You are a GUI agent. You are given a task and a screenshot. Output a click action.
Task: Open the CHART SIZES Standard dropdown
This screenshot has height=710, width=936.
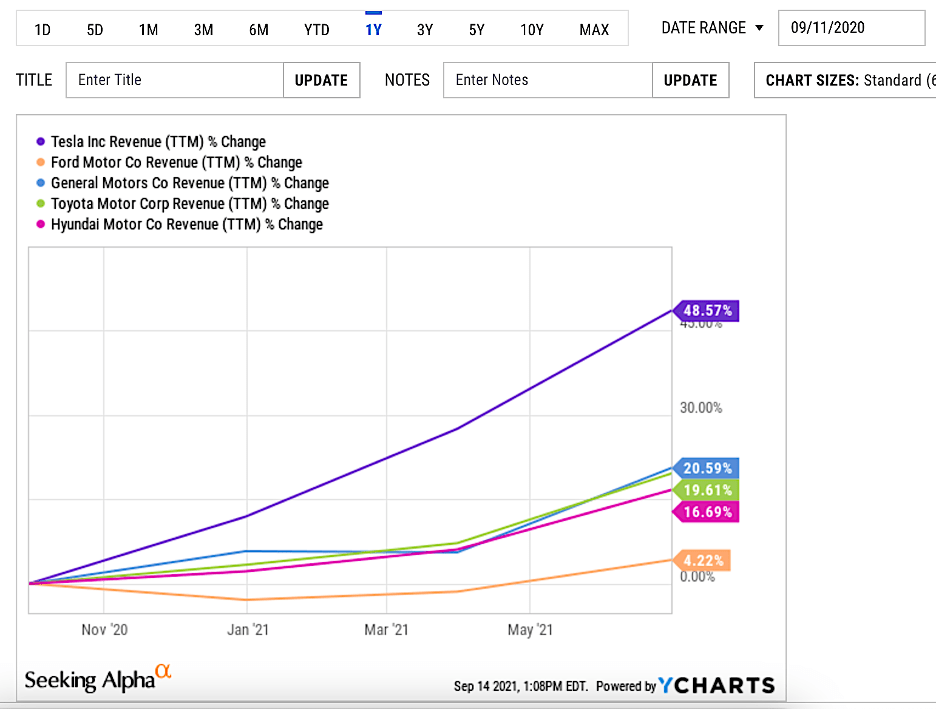[x=850, y=80]
